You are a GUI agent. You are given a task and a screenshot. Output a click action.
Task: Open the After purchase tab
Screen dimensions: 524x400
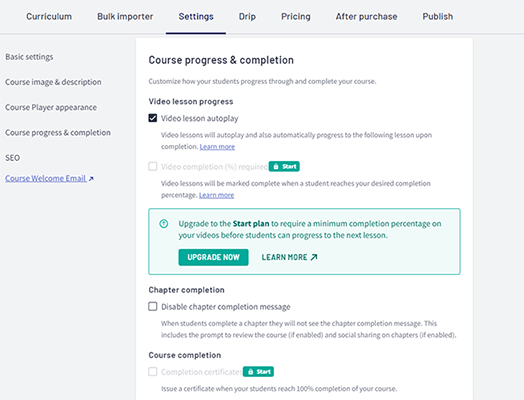366,16
